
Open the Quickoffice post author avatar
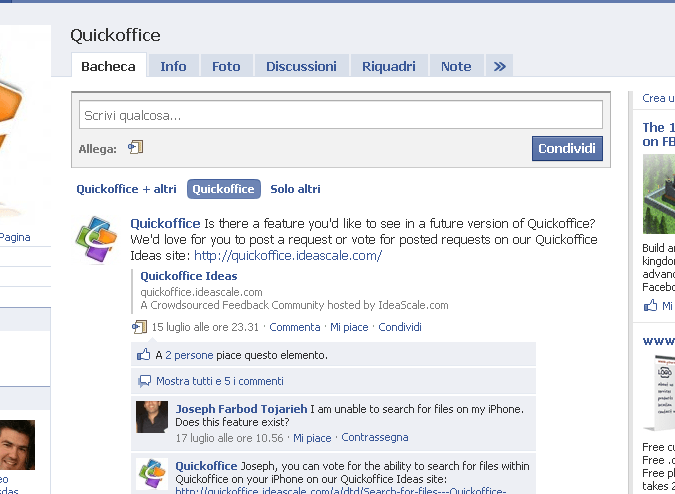[96, 239]
